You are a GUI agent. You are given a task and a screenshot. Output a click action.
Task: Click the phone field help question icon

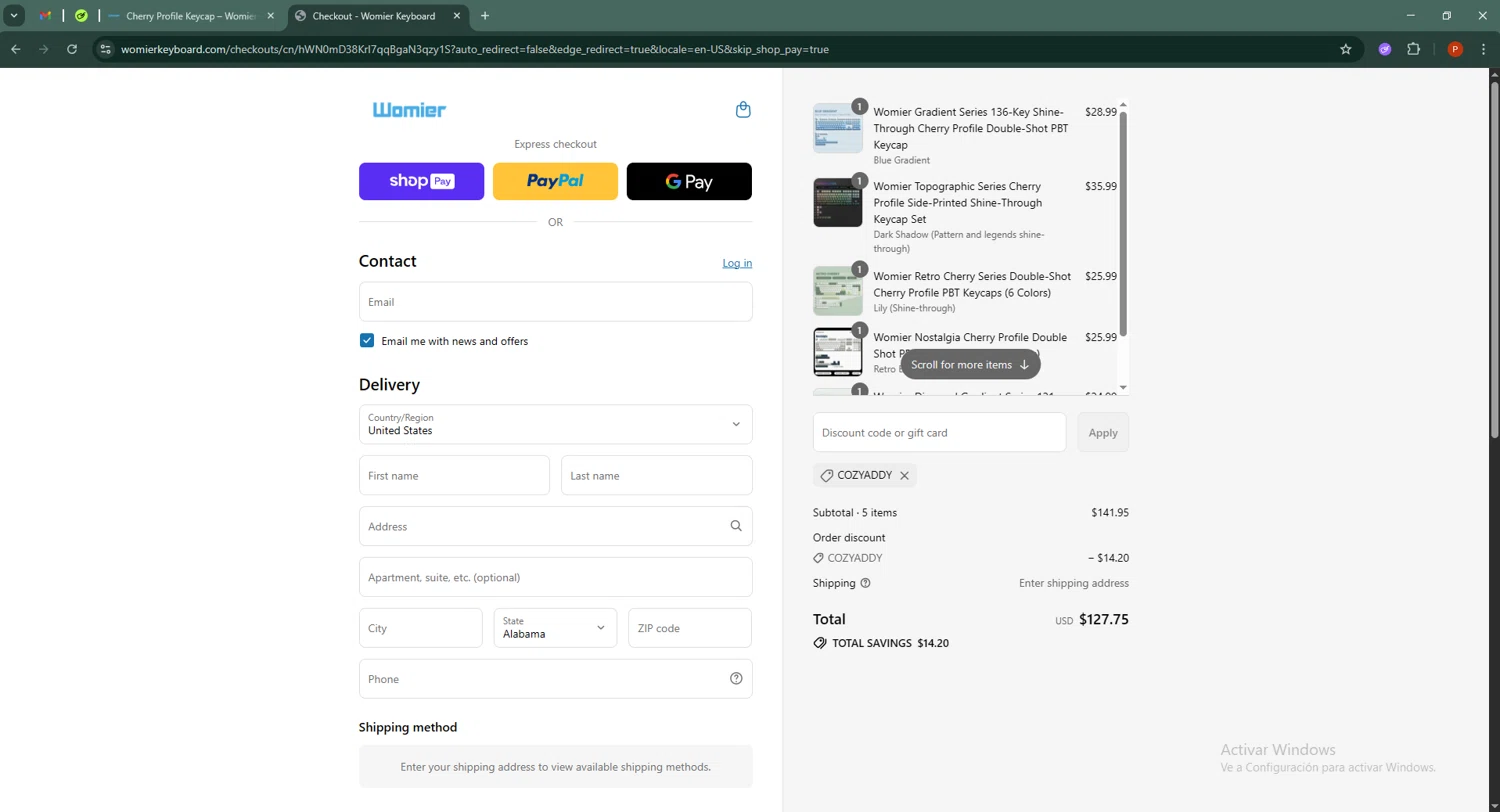click(x=736, y=678)
